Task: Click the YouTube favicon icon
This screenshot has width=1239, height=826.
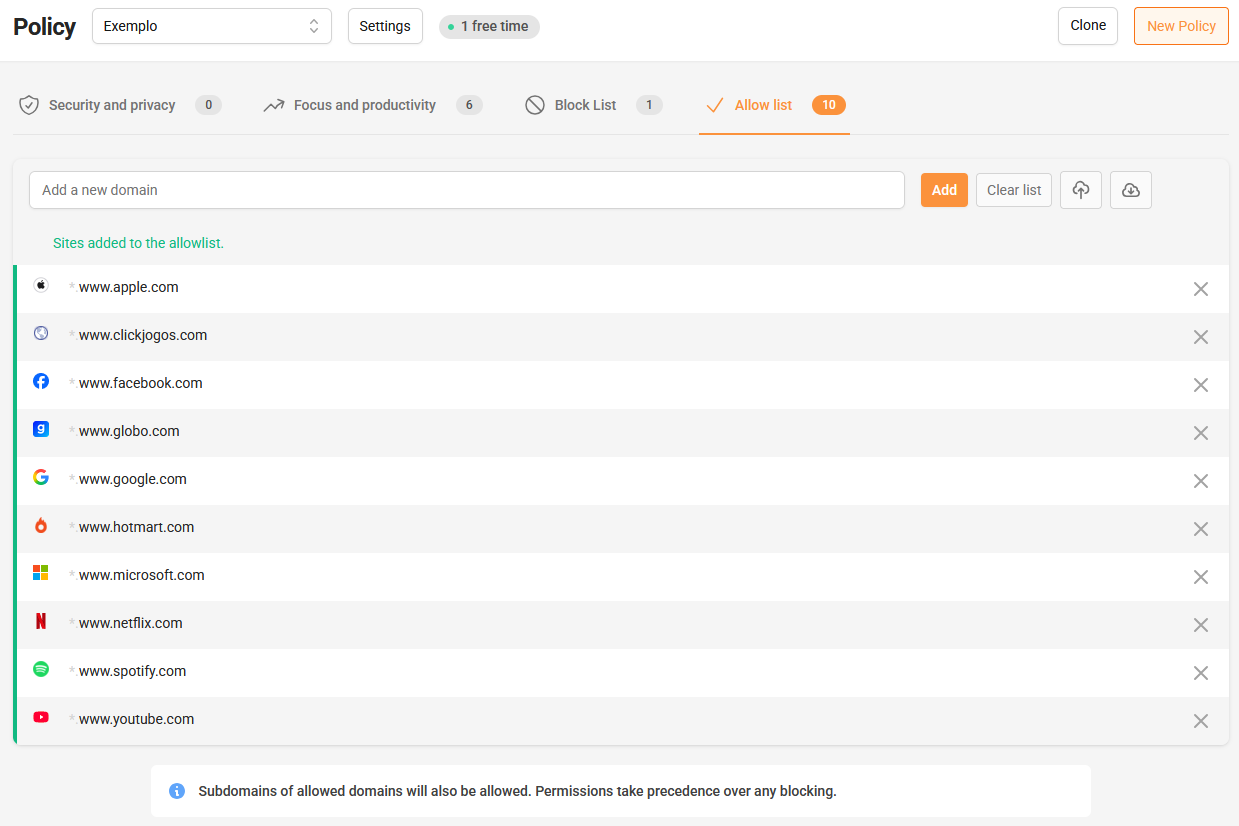Action: tap(41, 718)
